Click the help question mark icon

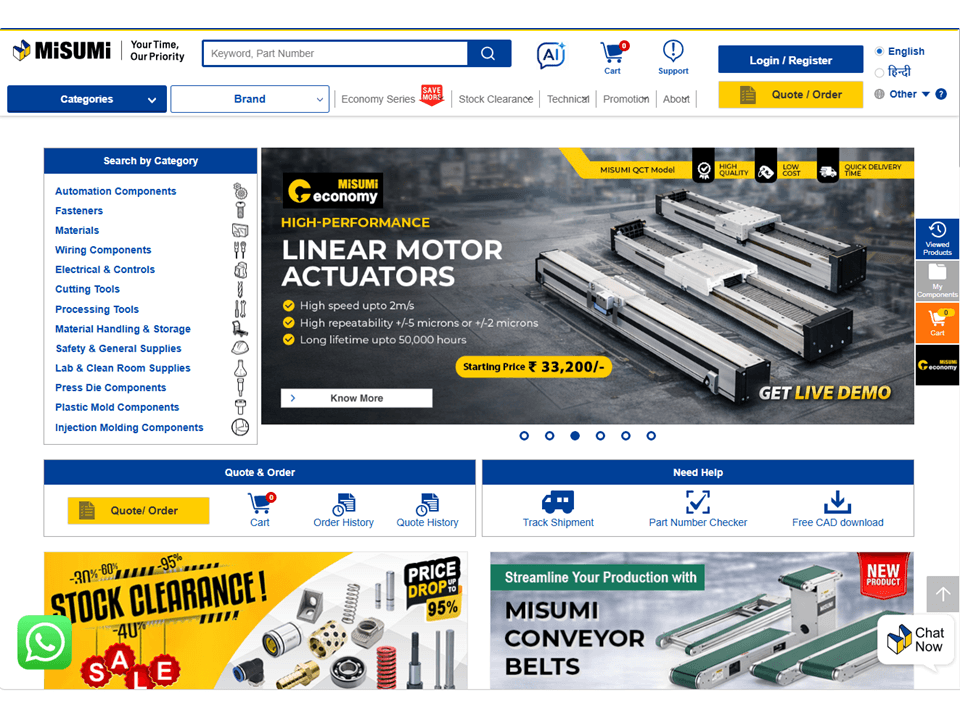tap(941, 94)
